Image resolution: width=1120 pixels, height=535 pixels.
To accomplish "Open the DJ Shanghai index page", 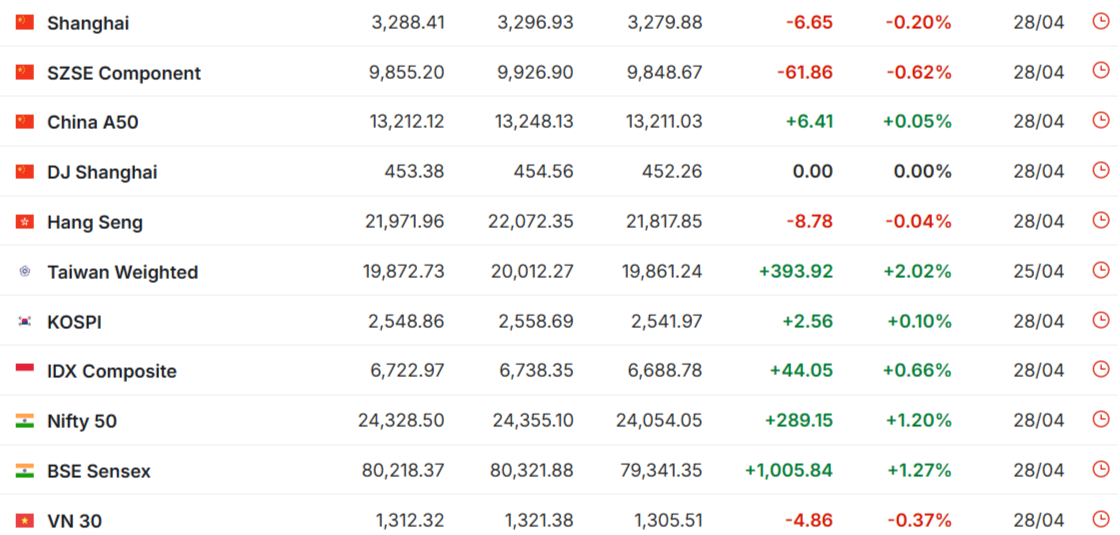I will (x=102, y=172).
